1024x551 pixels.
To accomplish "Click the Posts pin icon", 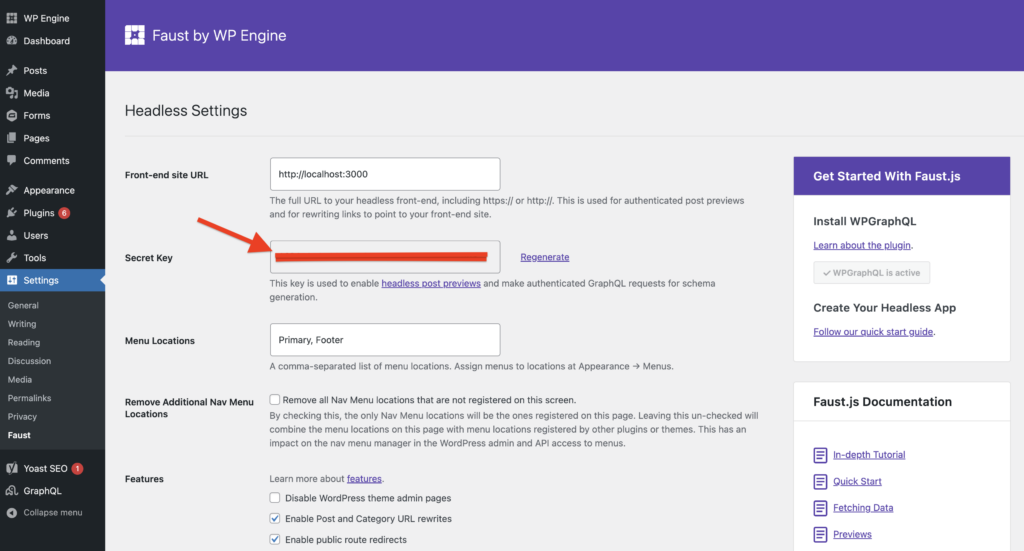I will 11,71.
